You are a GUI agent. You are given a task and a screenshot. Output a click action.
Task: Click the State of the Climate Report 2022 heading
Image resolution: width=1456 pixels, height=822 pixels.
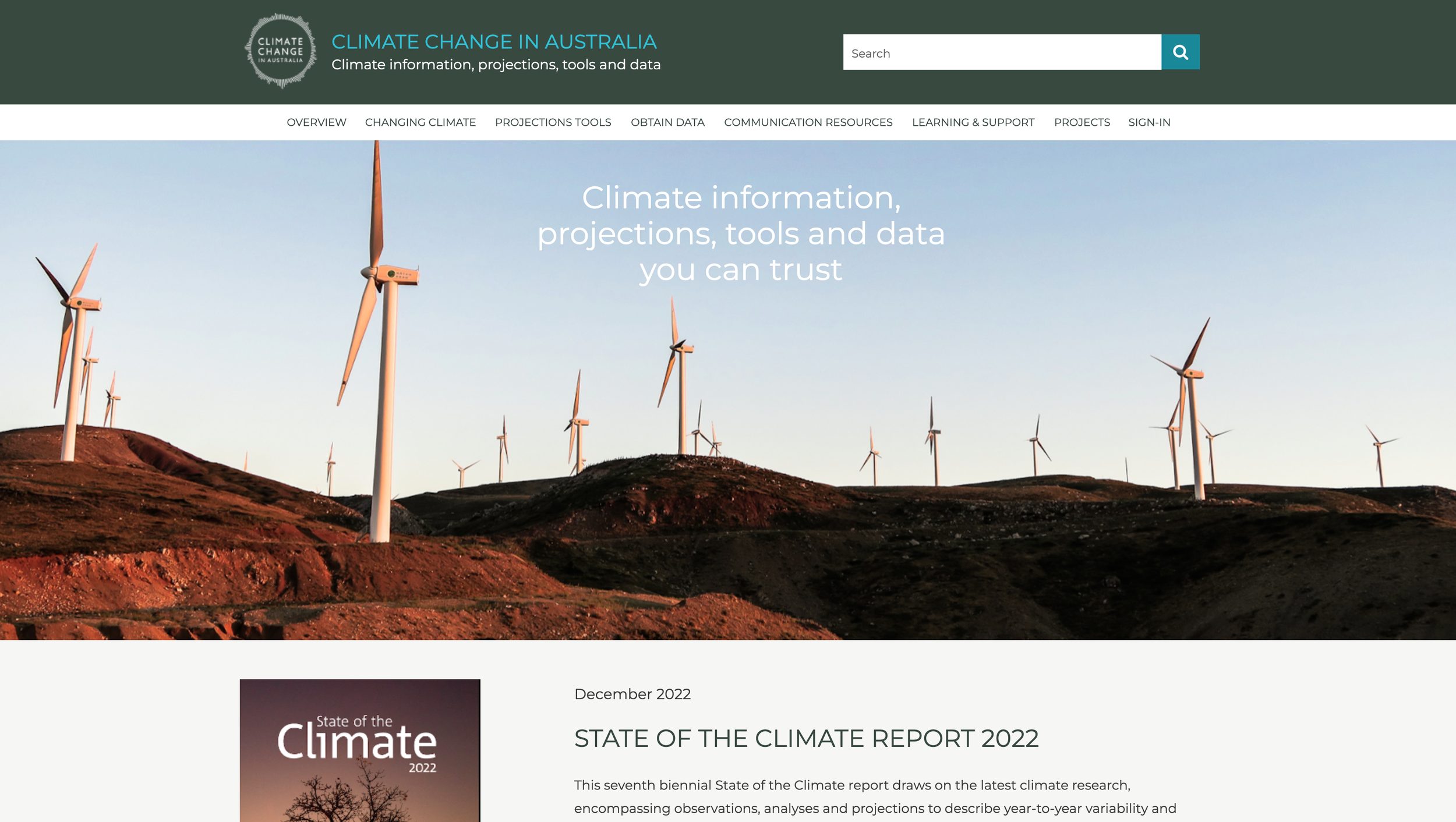click(806, 738)
